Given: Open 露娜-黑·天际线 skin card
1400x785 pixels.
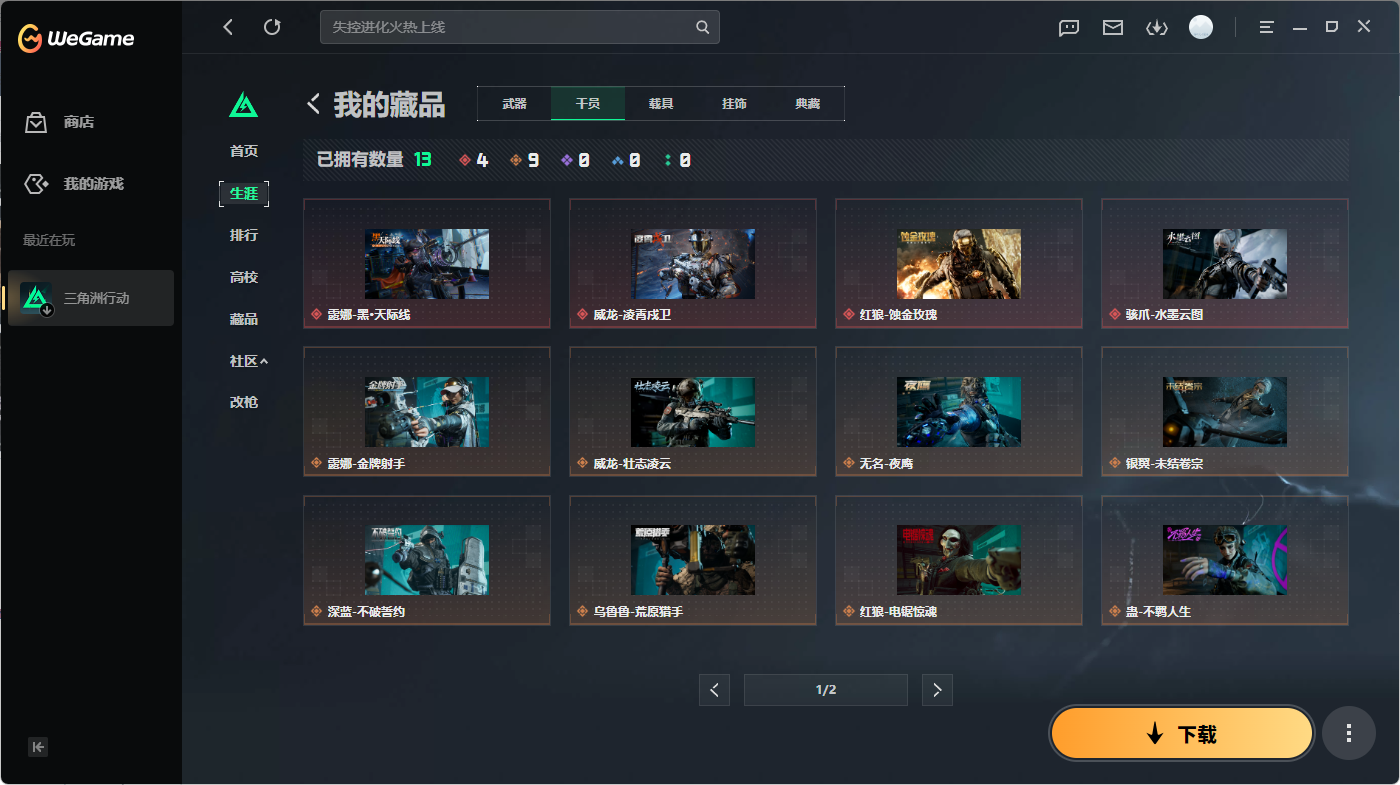Looking at the screenshot, I should point(427,264).
